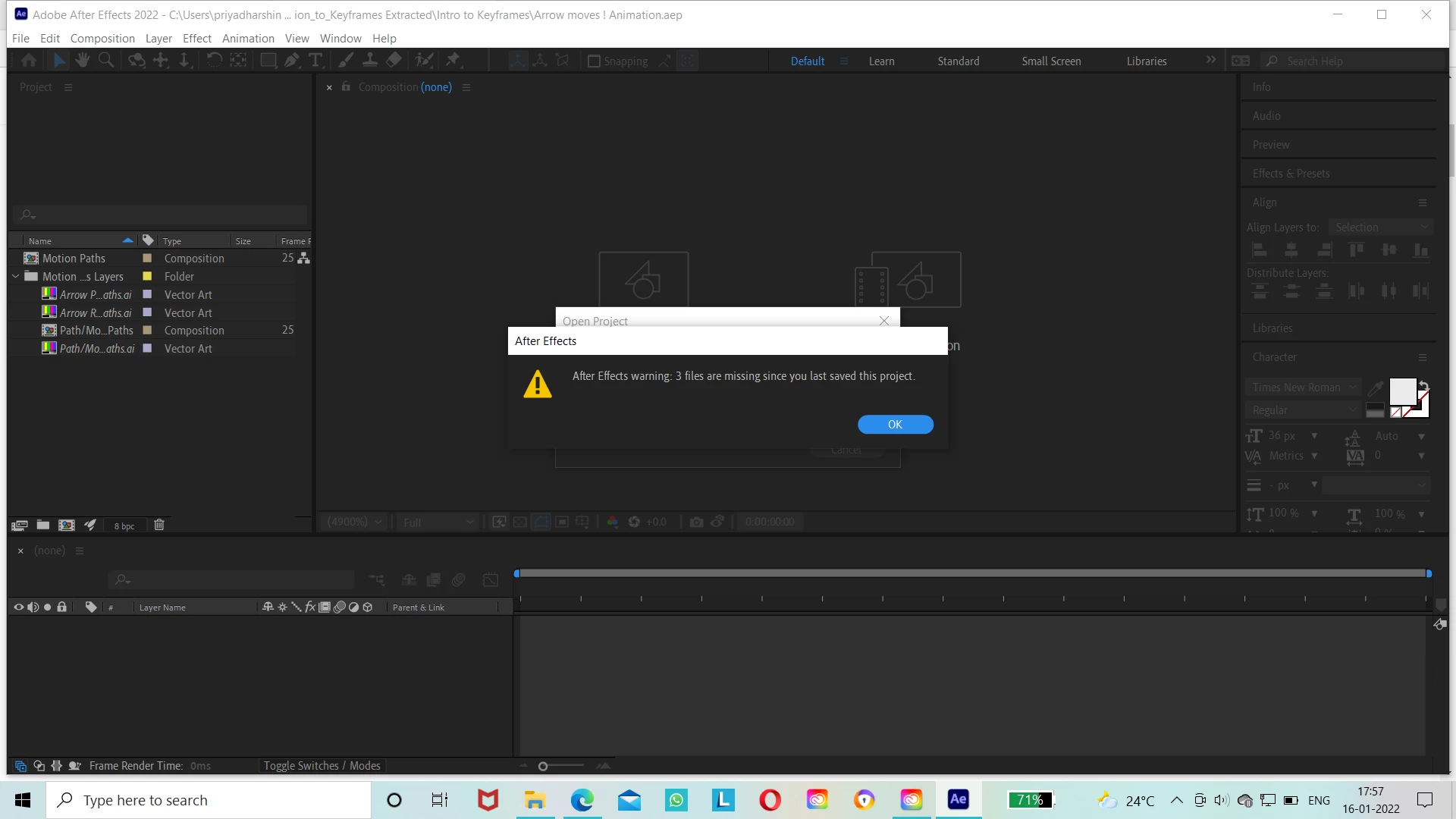Open the Align Layers to Selection dropdown

point(1382,227)
